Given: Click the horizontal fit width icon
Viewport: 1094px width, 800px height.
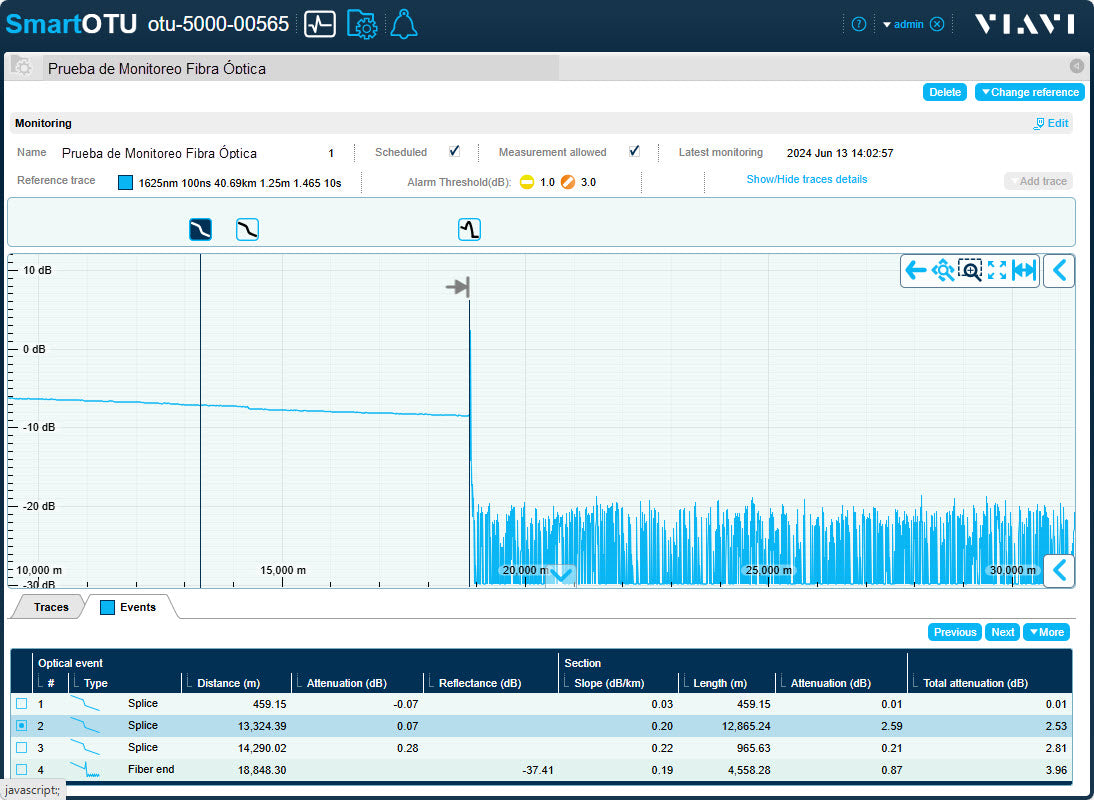Looking at the screenshot, I should coord(1024,270).
